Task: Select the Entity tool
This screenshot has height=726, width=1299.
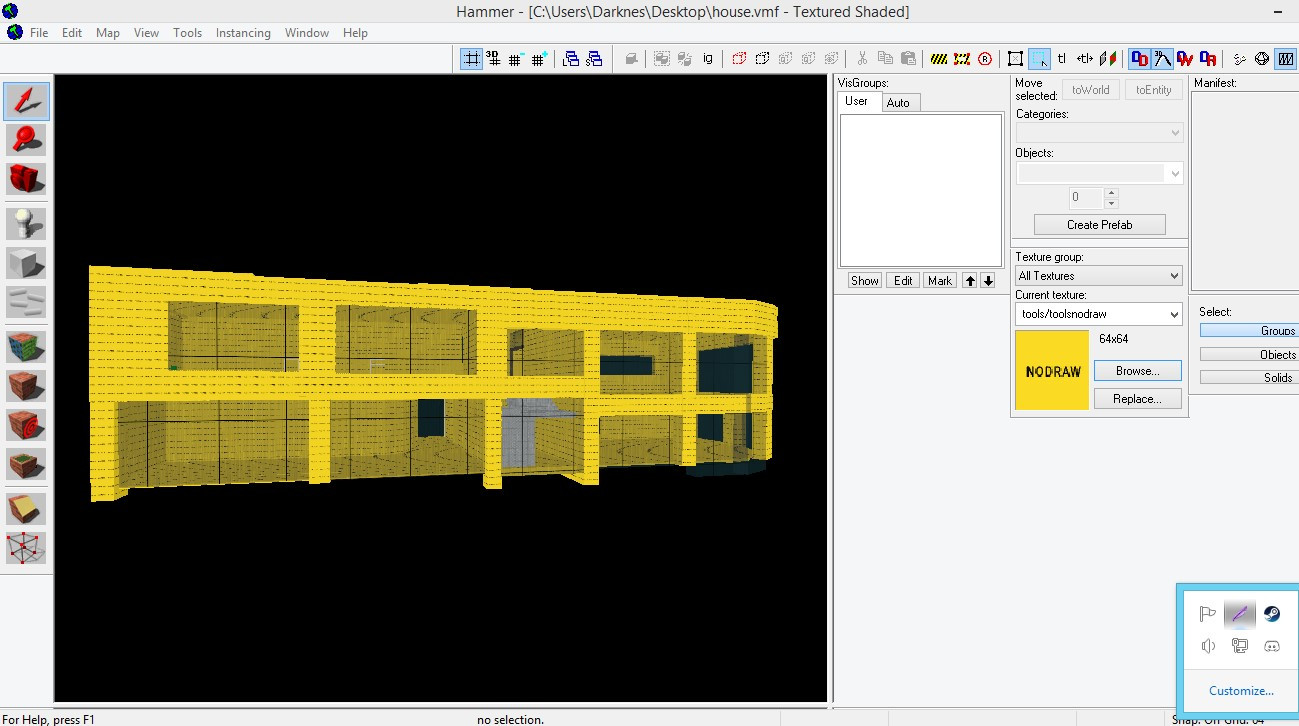Action: 25,223
